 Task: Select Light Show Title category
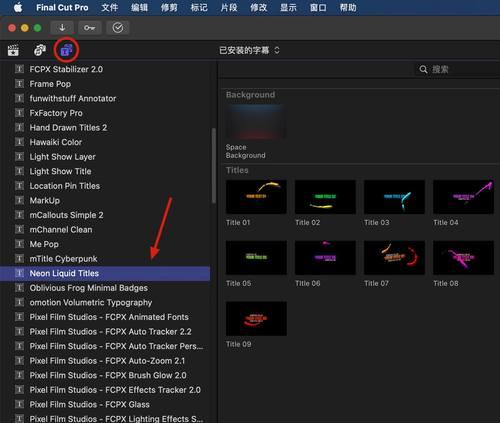[x=105, y=171]
